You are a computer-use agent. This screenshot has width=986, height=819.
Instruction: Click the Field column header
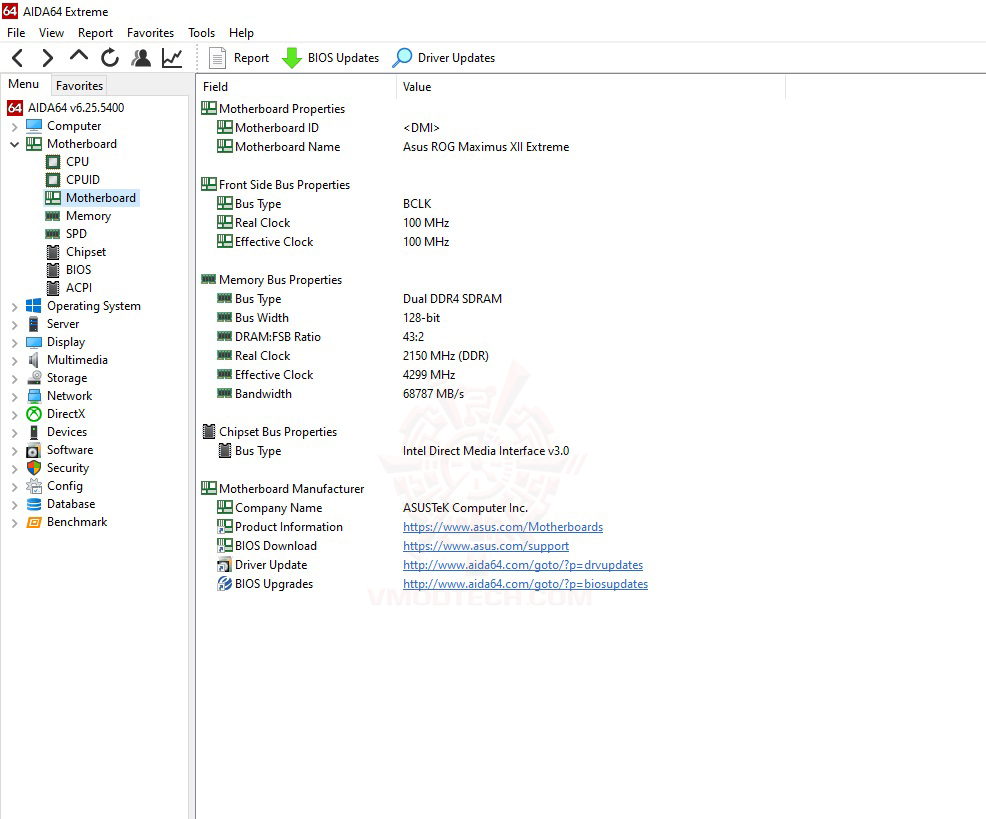click(296, 87)
